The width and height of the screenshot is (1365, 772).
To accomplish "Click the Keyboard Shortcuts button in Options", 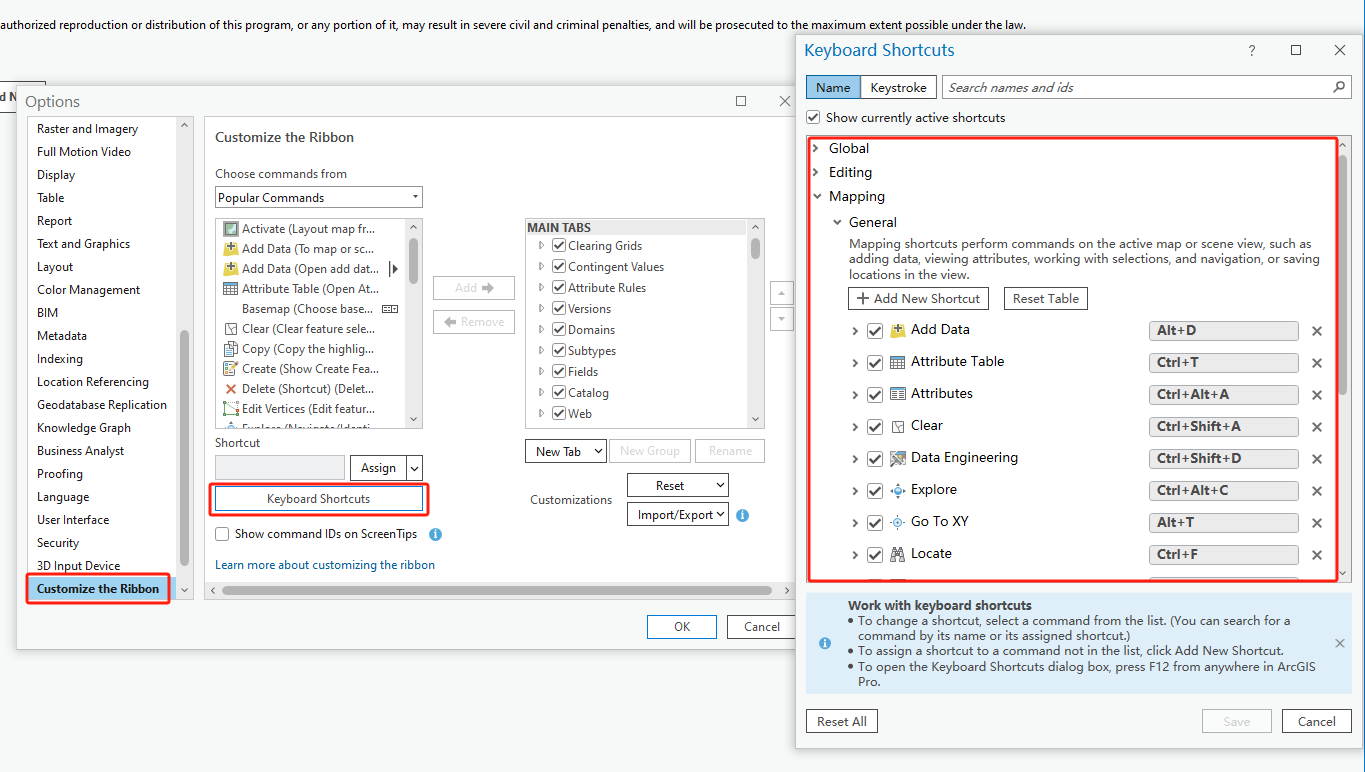I will [x=319, y=498].
